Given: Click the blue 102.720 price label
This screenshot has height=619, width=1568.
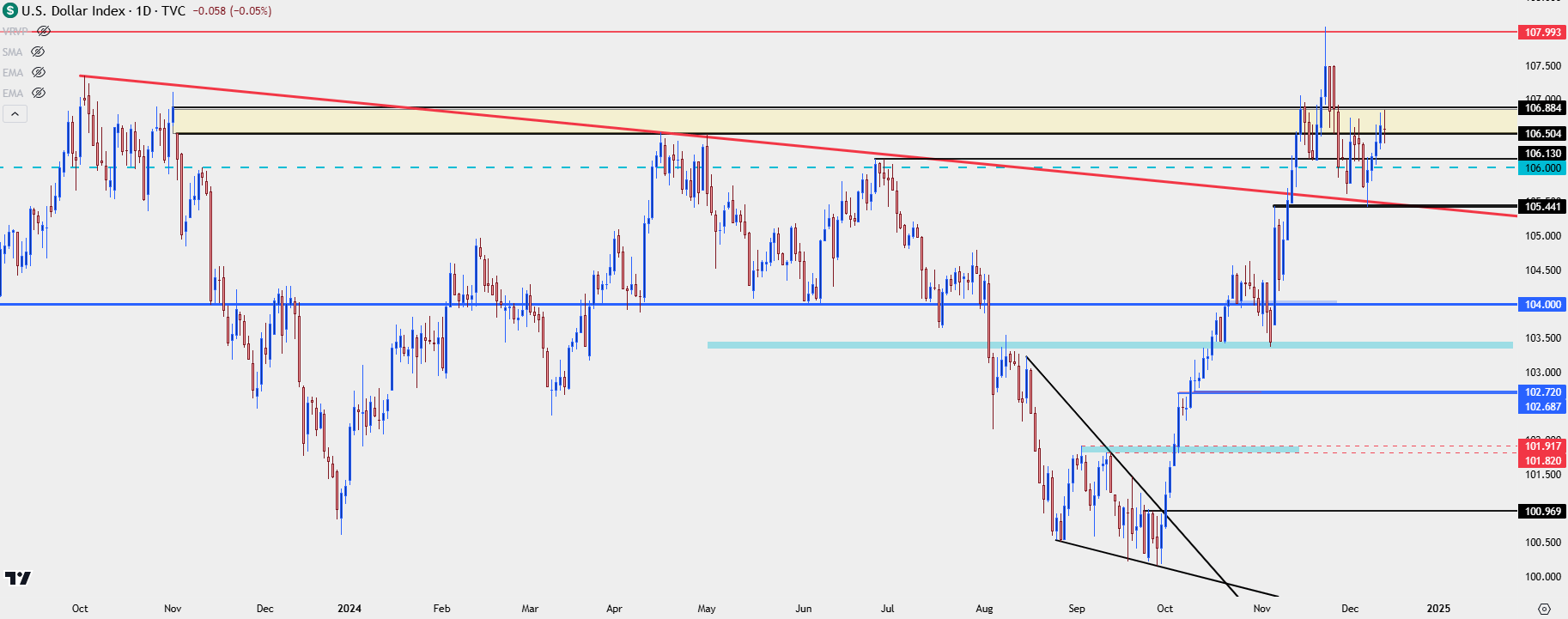Looking at the screenshot, I should coord(1543,391).
